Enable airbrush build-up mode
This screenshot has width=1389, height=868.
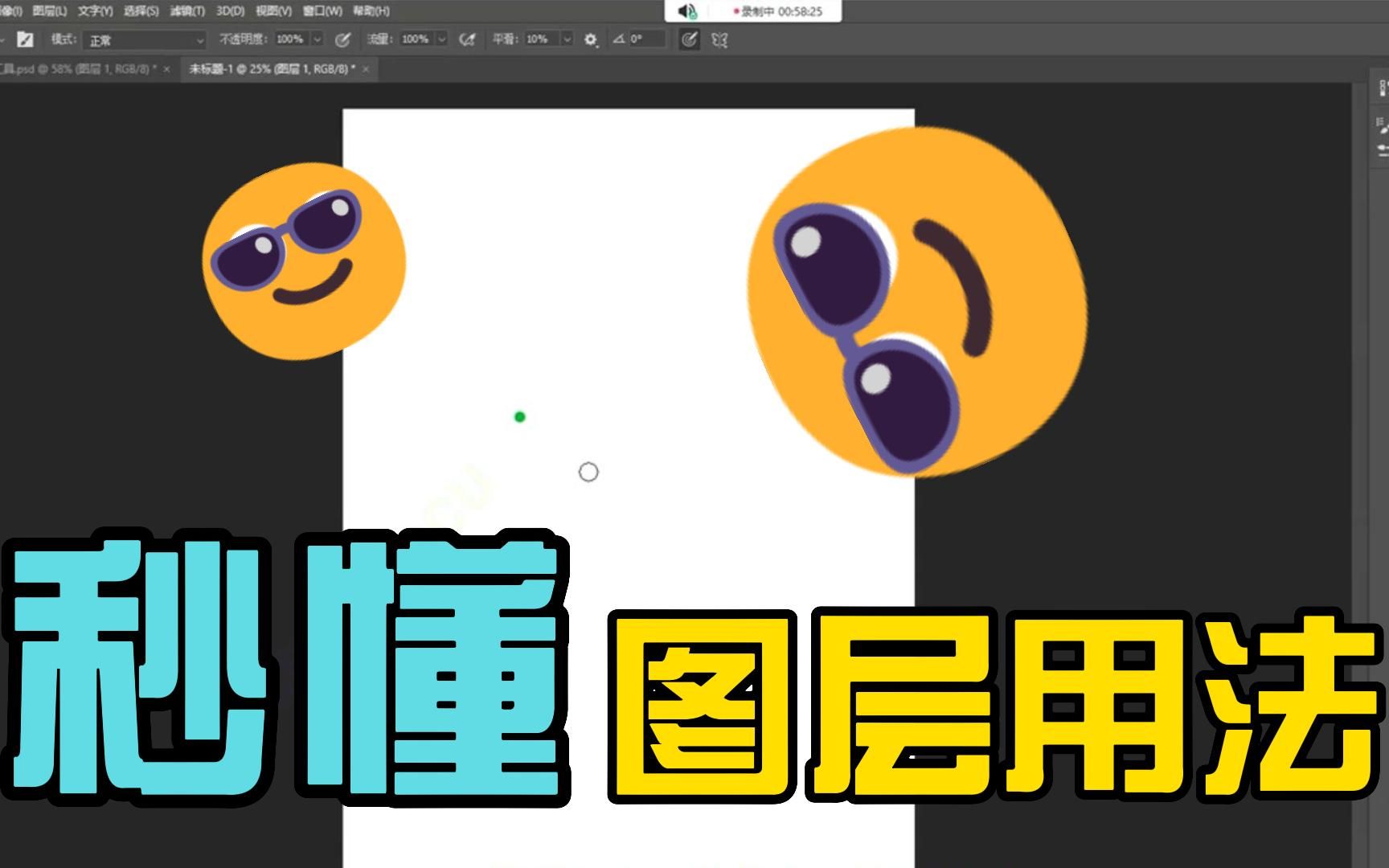pos(467,39)
